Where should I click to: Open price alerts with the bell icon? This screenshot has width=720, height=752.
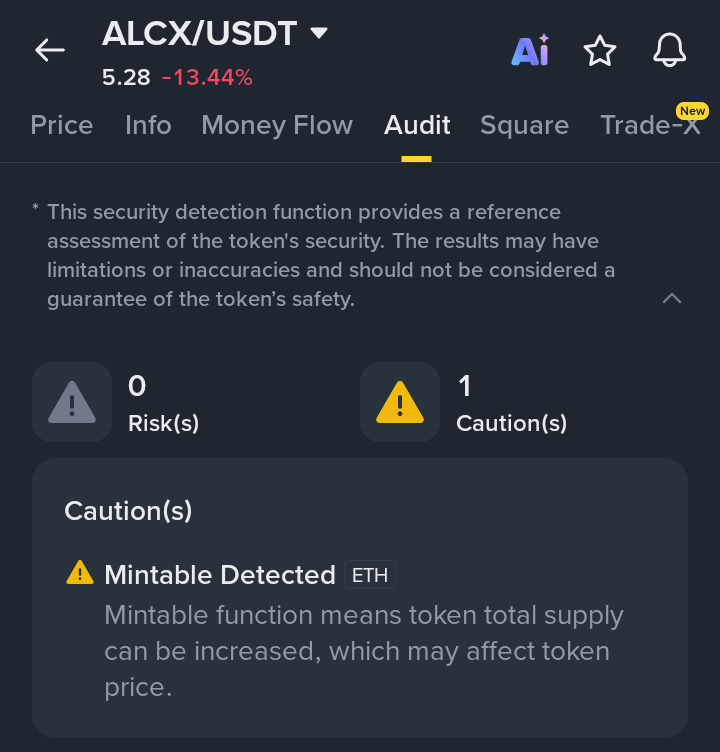tap(670, 49)
